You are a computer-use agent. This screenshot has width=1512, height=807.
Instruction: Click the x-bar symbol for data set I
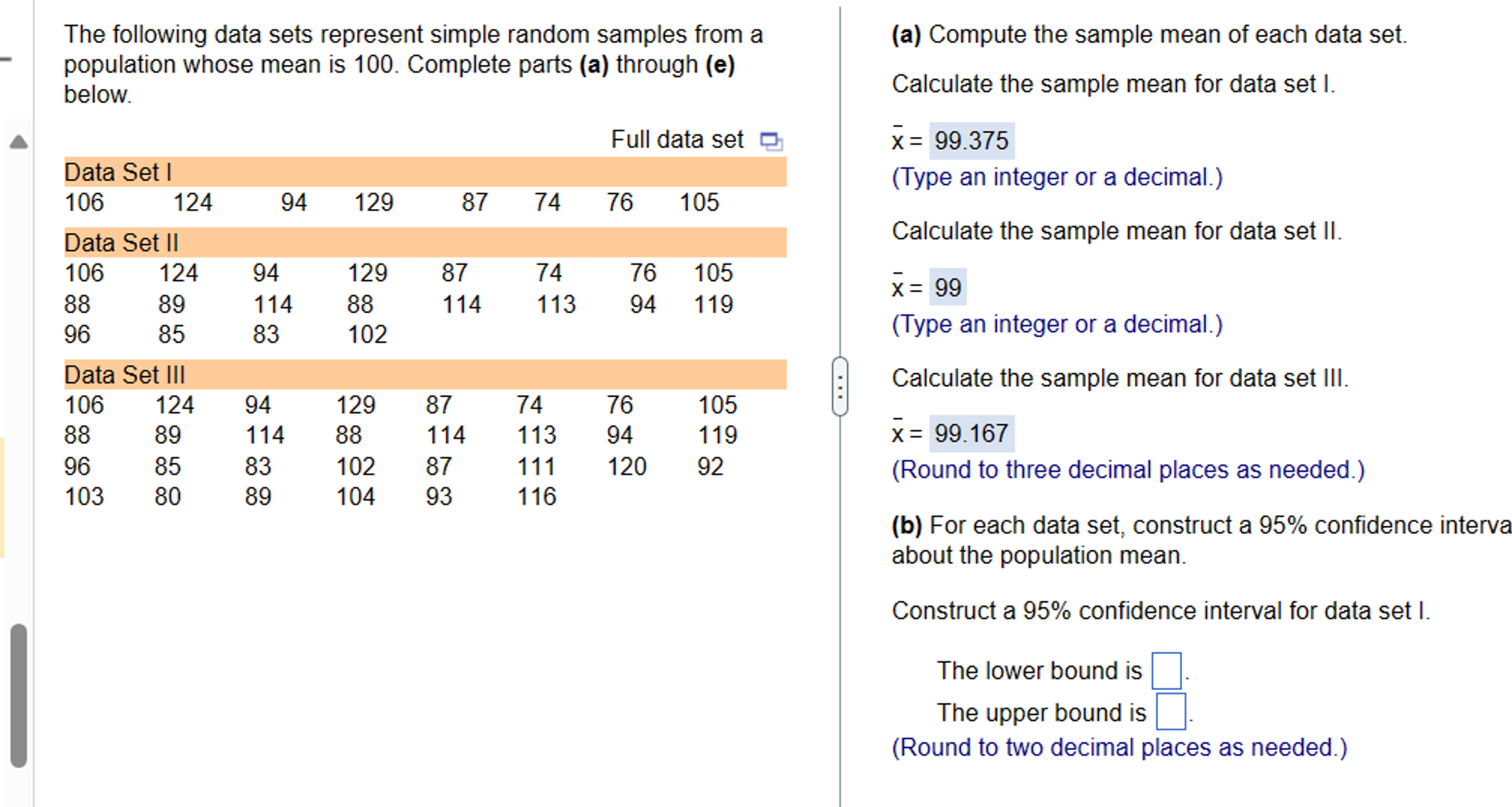coord(899,141)
